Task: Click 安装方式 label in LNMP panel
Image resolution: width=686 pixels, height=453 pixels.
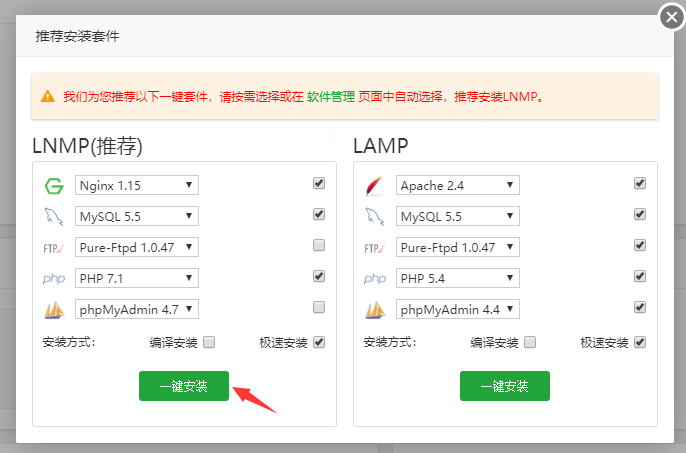Action: [69, 342]
